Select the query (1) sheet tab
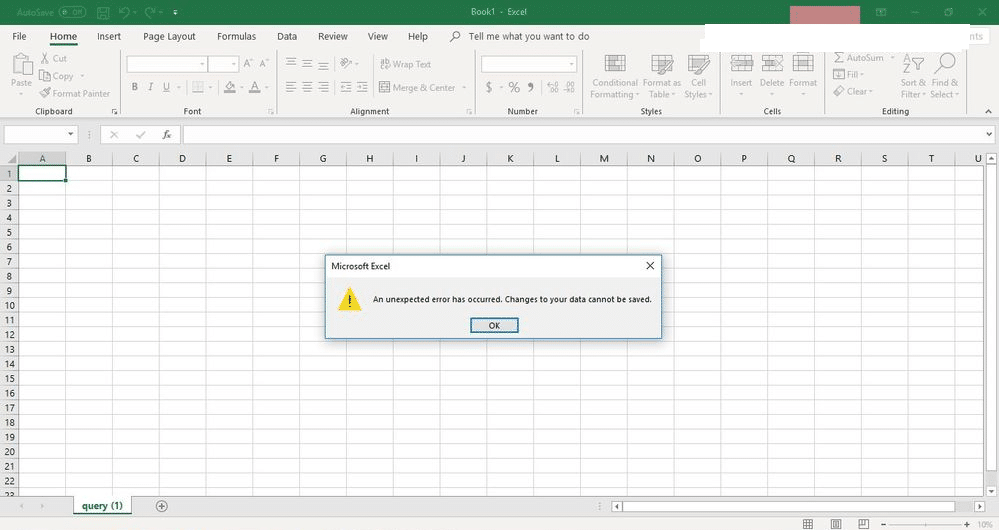The width and height of the screenshot is (1001, 530). point(102,506)
